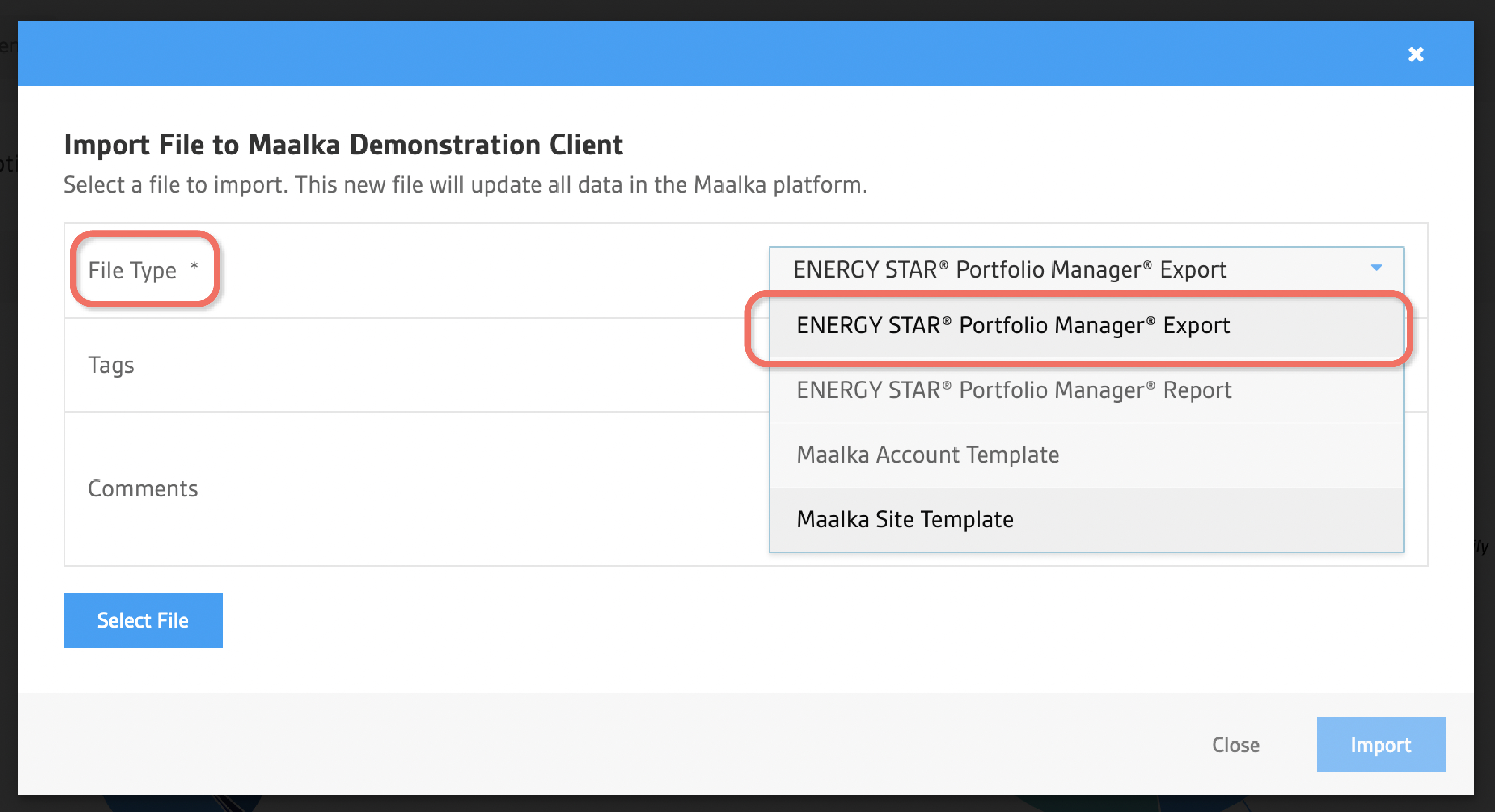Click the instruction text about selecting a file

pyautogui.click(x=465, y=185)
